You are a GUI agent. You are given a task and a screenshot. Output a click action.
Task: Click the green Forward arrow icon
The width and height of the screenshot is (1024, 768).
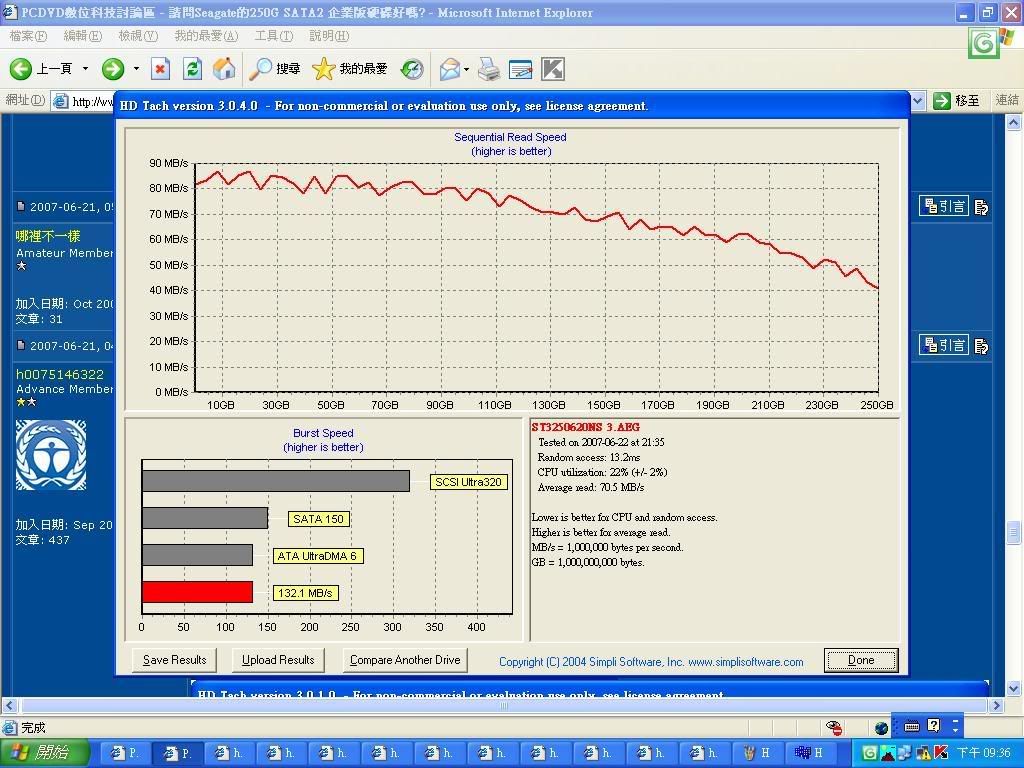point(113,69)
